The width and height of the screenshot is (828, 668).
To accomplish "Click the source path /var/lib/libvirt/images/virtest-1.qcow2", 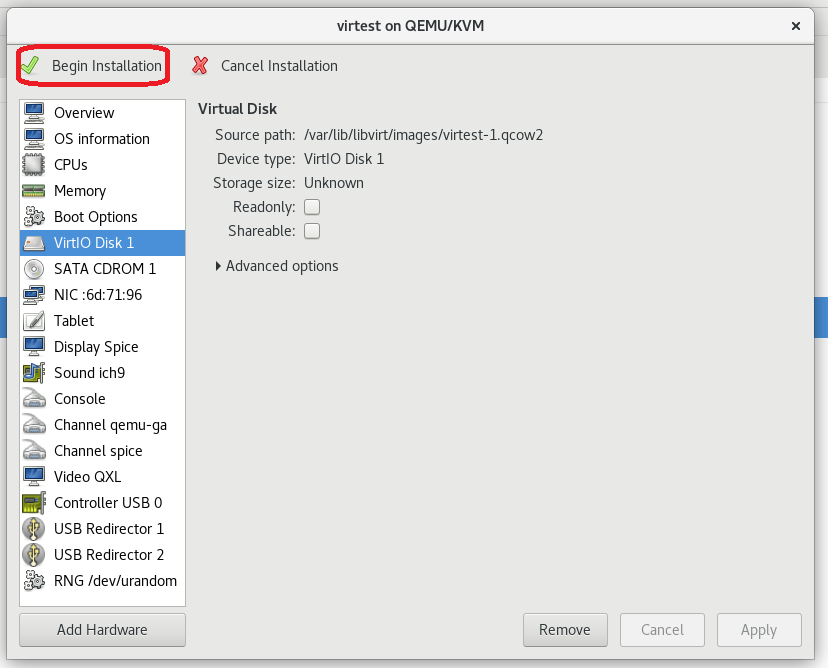I will (423, 135).
